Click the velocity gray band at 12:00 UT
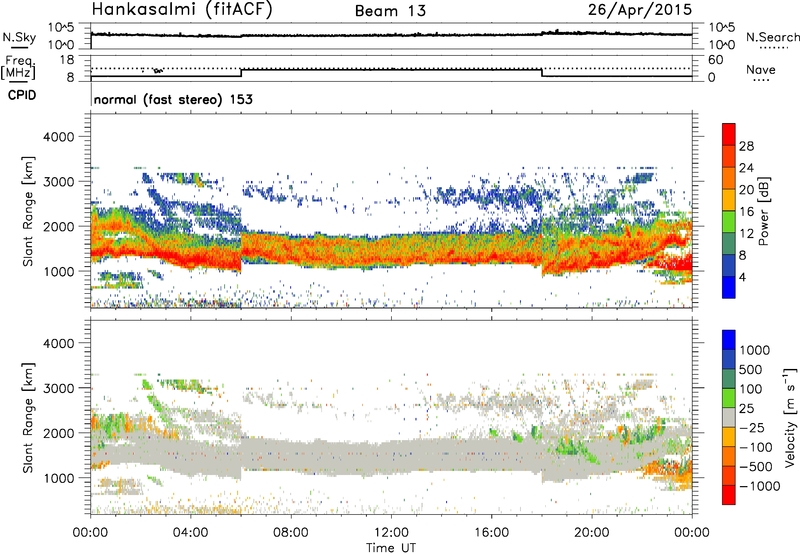The width and height of the screenshot is (800, 554). coord(391,456)
